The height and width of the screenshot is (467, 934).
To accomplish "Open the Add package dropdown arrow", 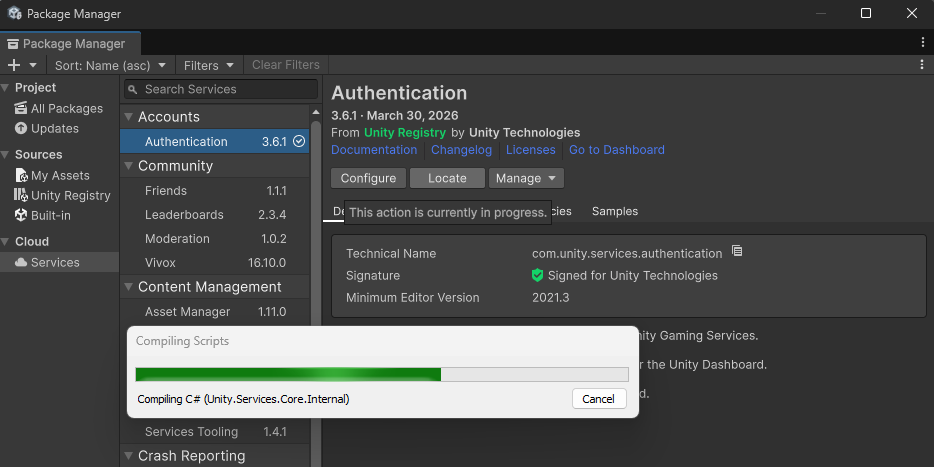I will 33,65.
